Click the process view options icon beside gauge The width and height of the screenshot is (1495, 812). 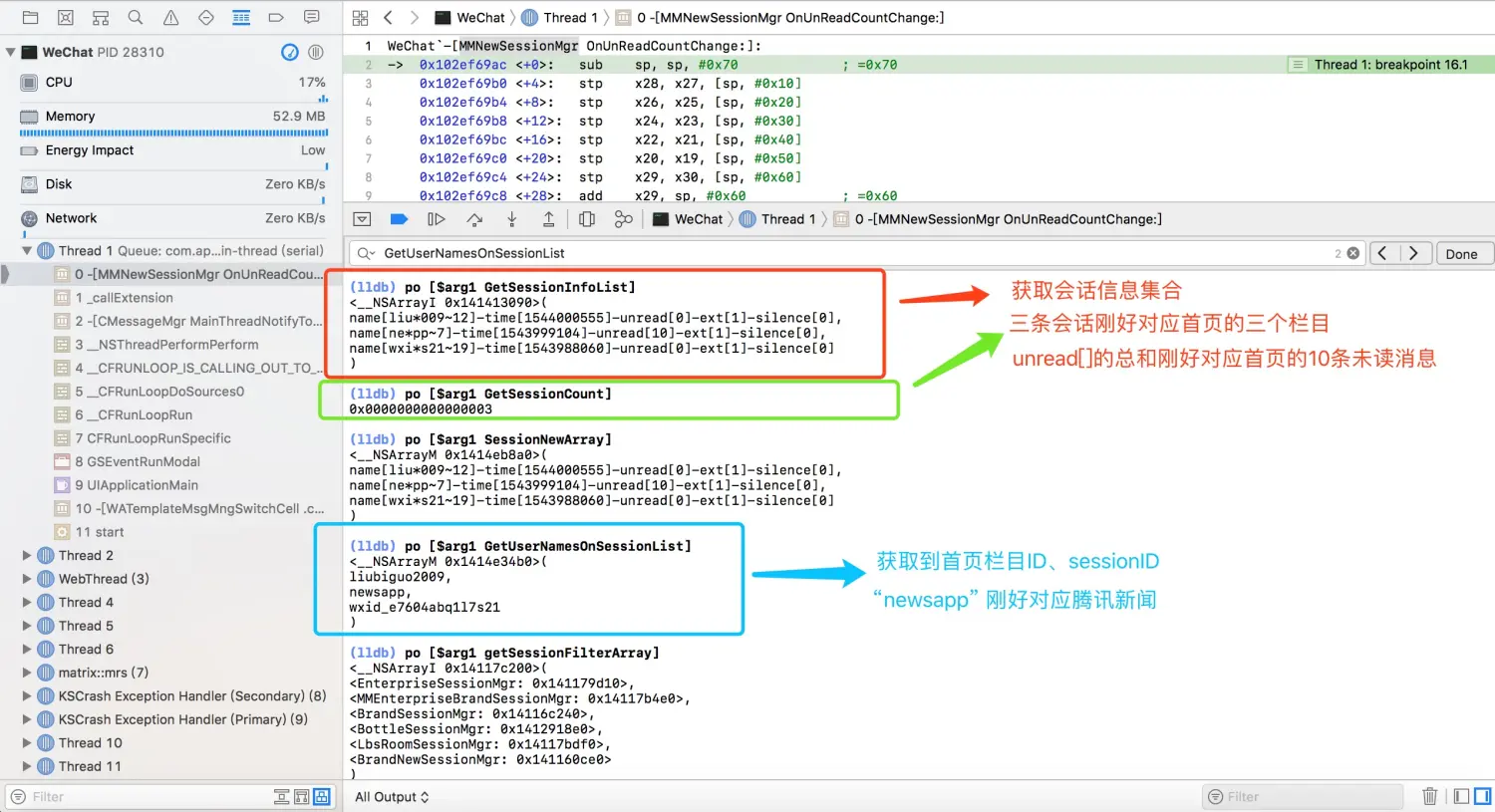(x=316, y=52)
